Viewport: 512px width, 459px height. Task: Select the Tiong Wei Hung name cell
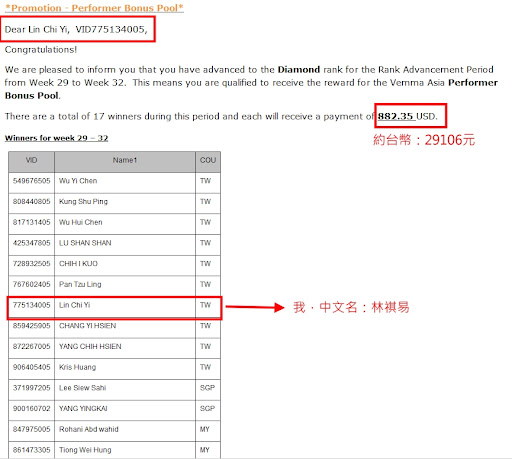pyautogui.click(x=125, y=450)
